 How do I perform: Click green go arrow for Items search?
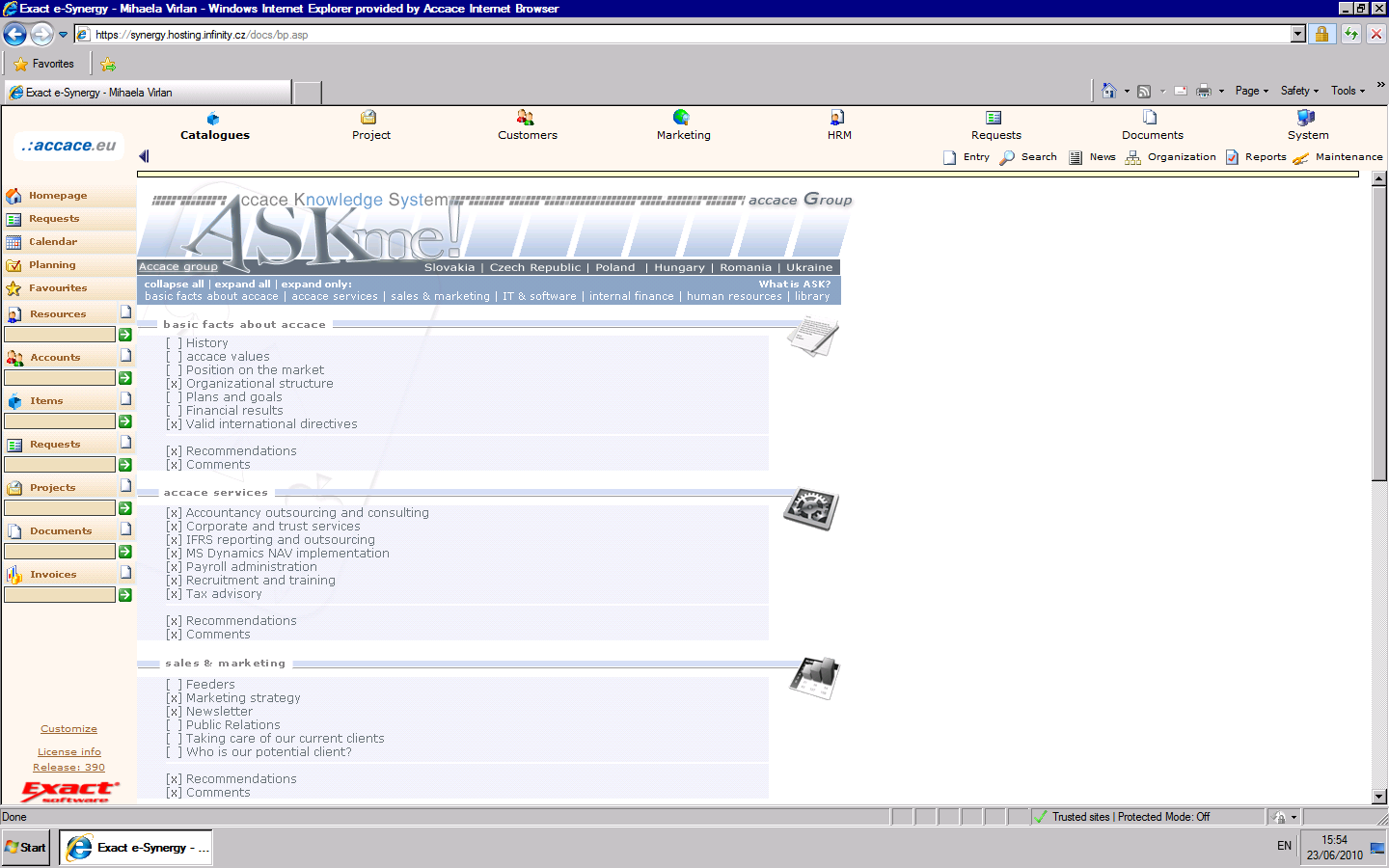(125, 421)
